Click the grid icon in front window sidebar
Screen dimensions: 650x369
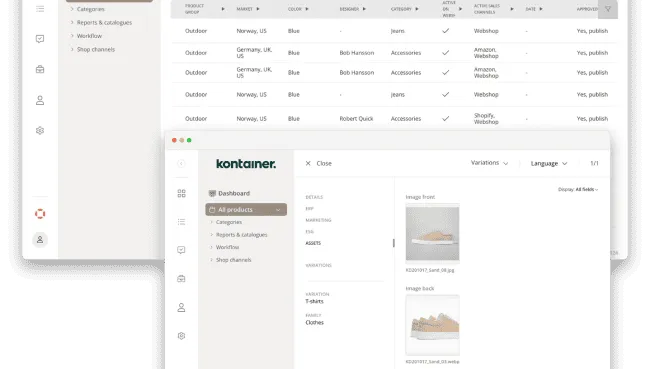181,193
